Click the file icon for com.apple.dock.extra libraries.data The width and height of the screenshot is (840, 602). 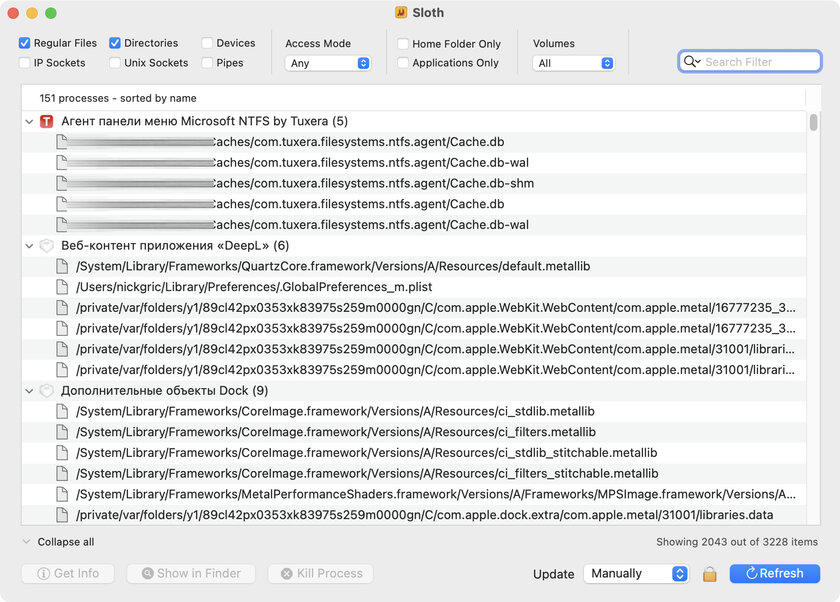click(62, 515)
